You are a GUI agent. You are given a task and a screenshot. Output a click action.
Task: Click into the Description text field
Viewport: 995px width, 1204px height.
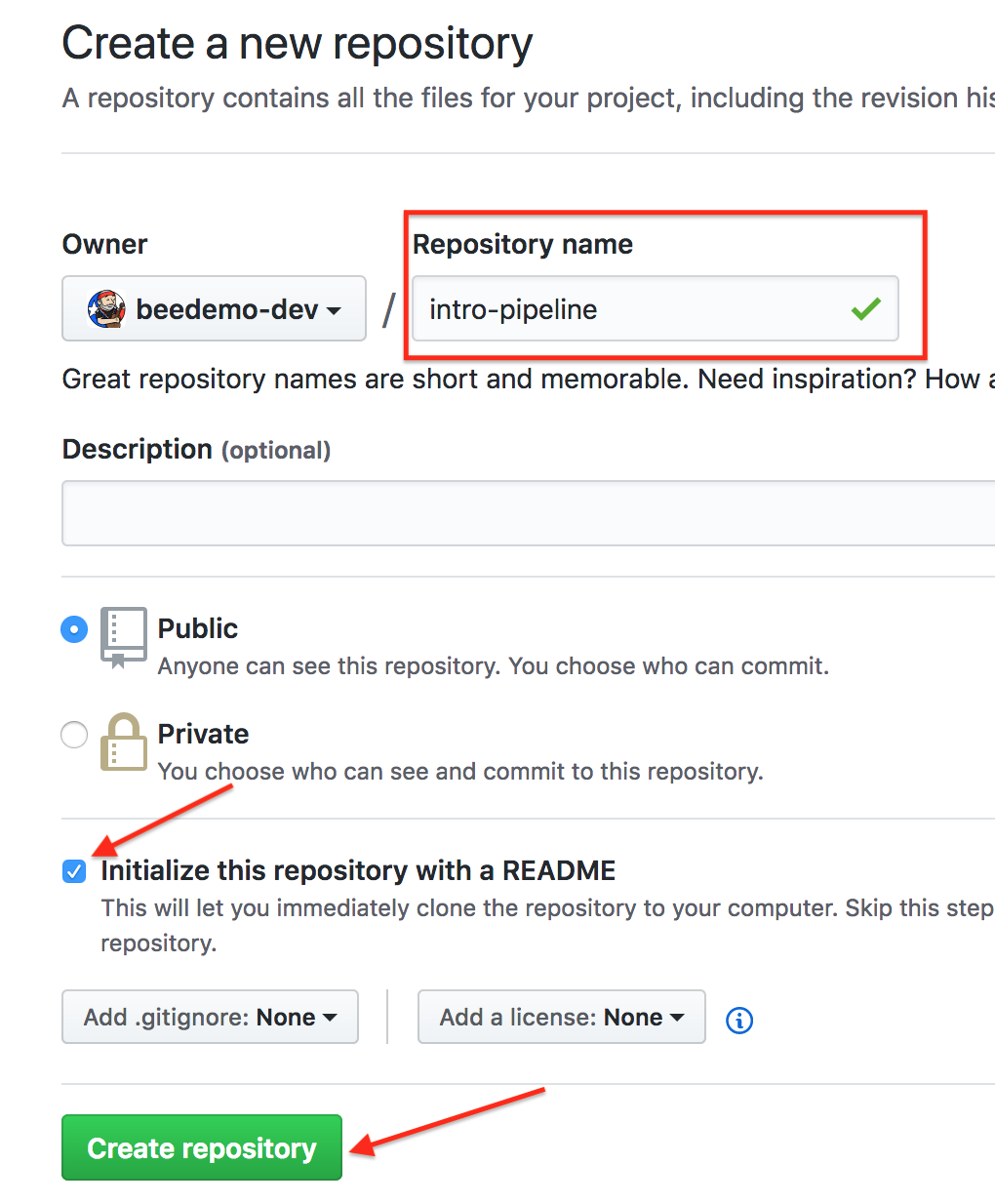529,512
